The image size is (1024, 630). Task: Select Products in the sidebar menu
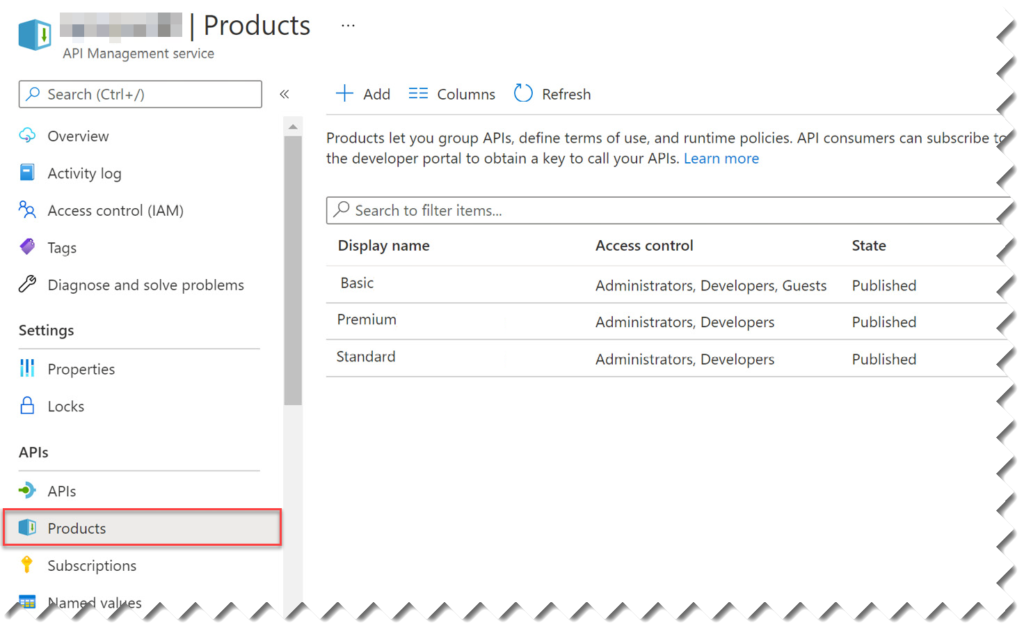78,528
